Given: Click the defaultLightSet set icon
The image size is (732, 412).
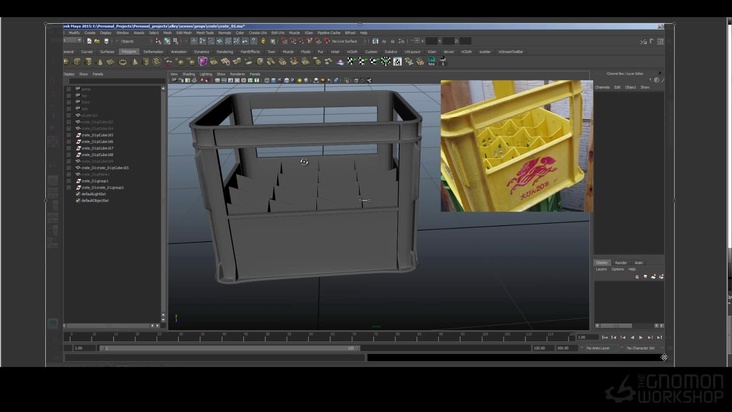Looking at the screenshot, I should click(x=78, y=194).
